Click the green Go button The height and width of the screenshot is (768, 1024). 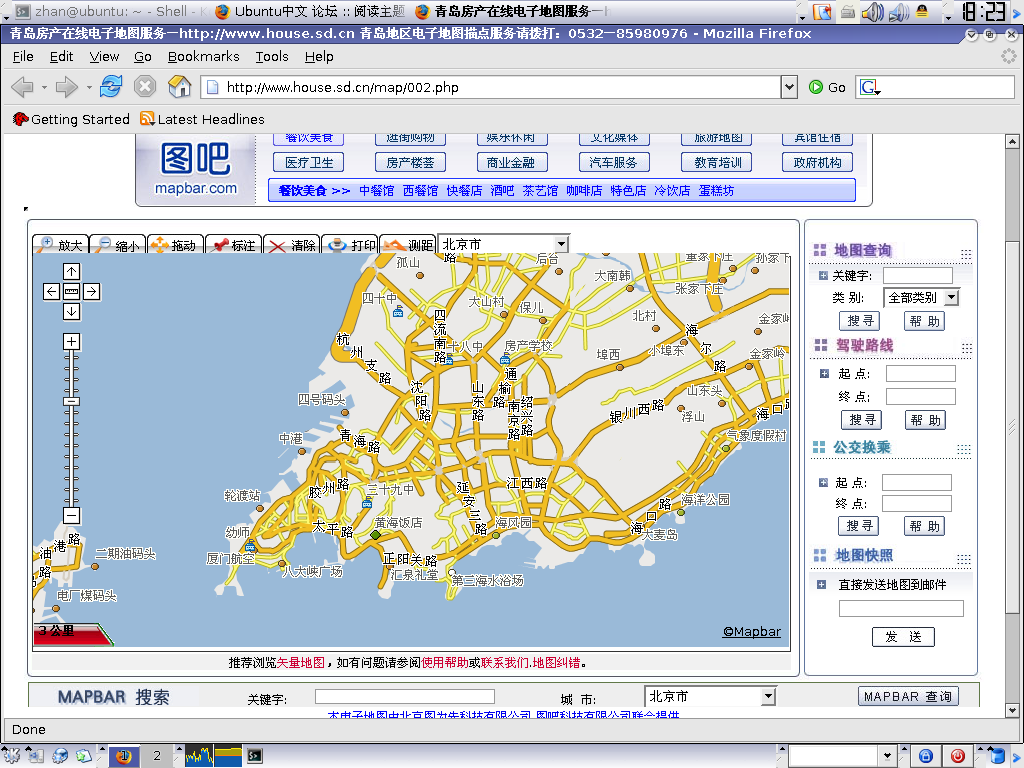pyautogui.click(x=827, y=87)
